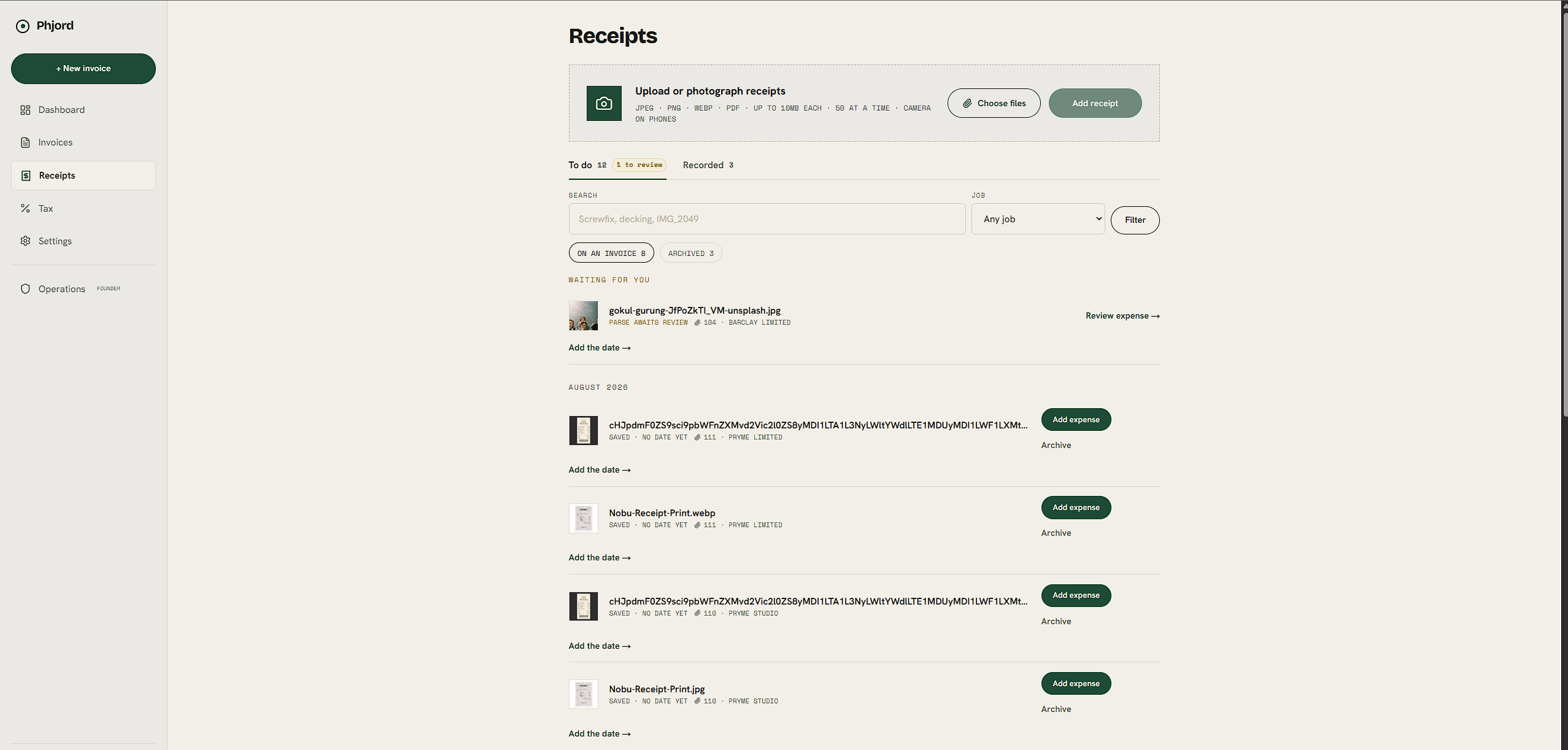
Task: Open the Dashboard grid icon
Action: [x=25, y=110]
